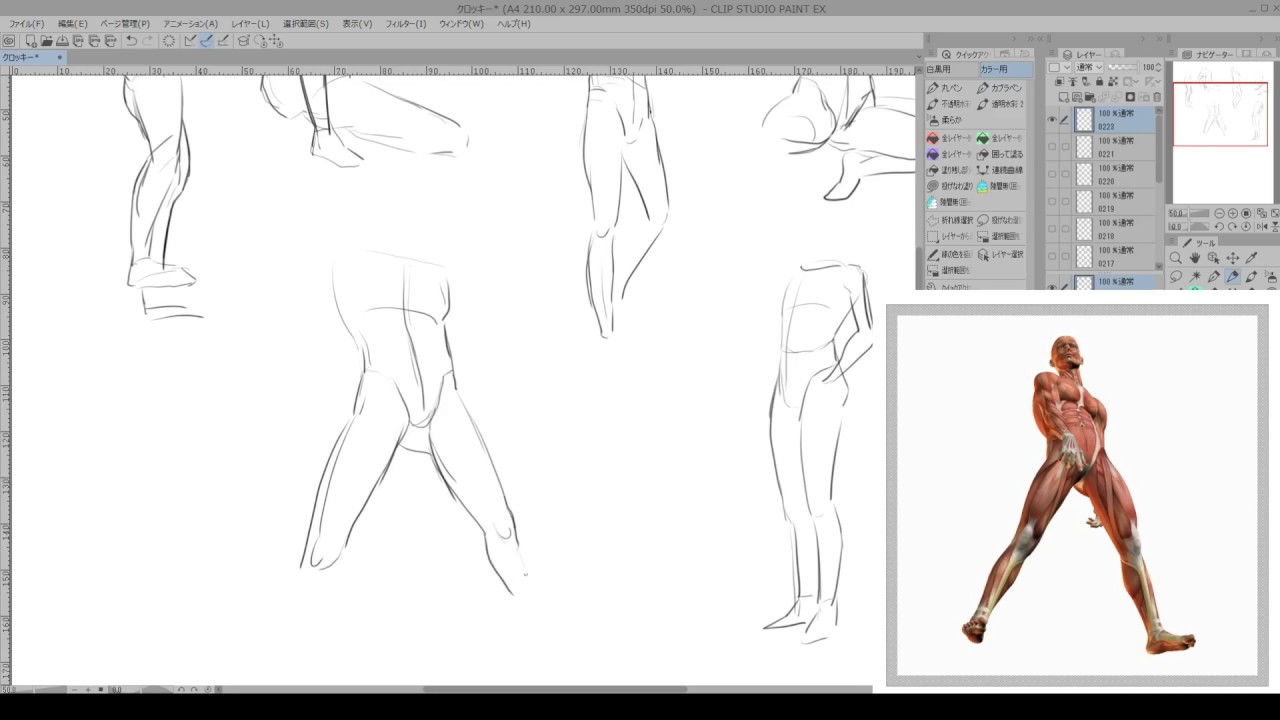Show layer 0218 via its visibility box
The height and width of the screenshot is (720, 1280).
1052,229
